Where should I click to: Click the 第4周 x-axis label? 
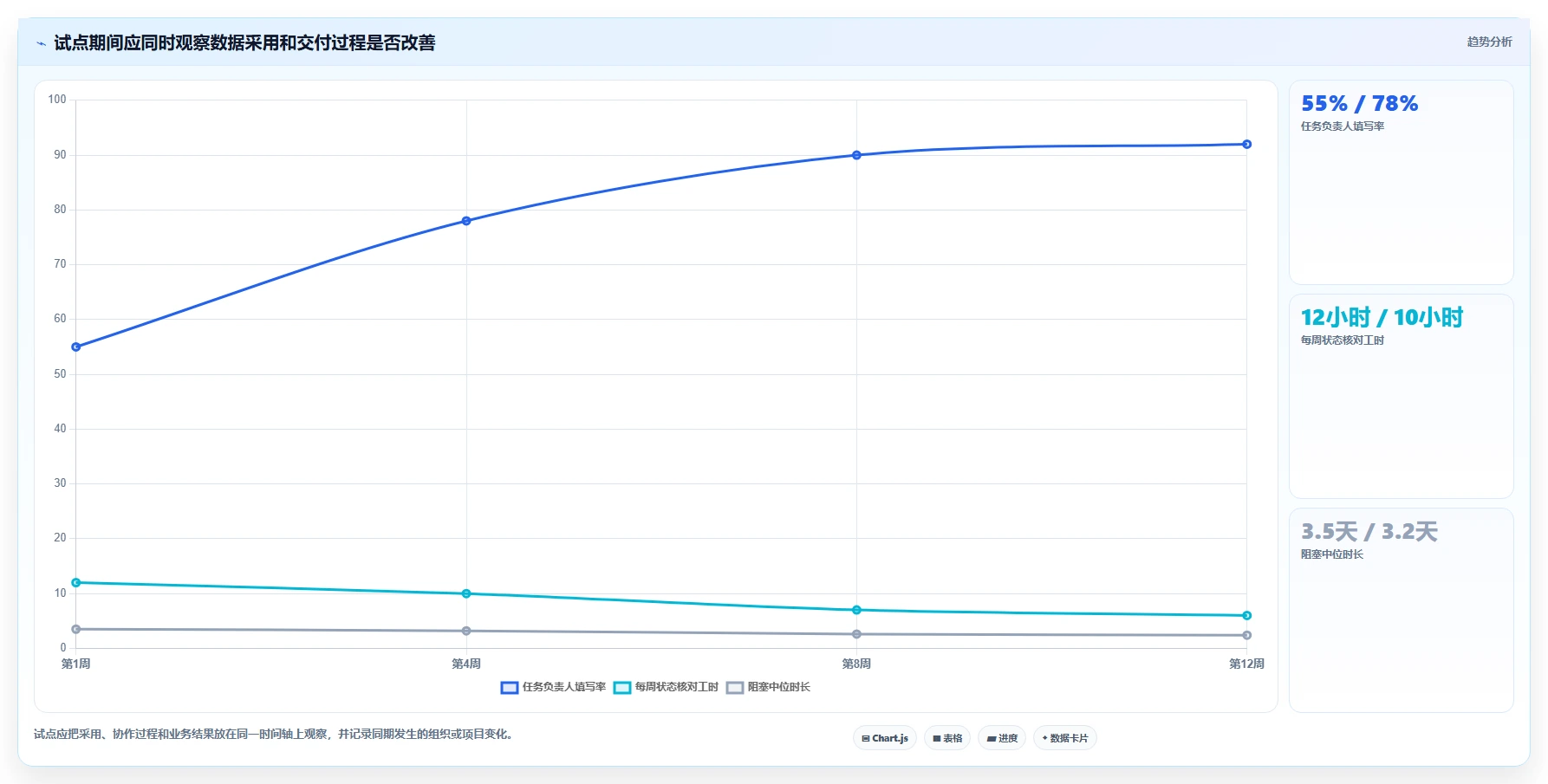[x=466, y=664]
